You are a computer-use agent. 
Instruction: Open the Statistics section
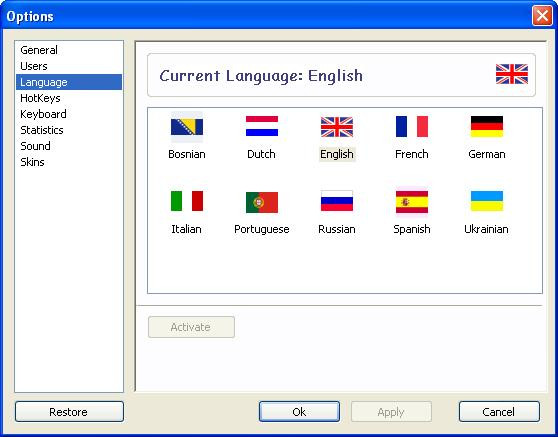pos(42,130)
